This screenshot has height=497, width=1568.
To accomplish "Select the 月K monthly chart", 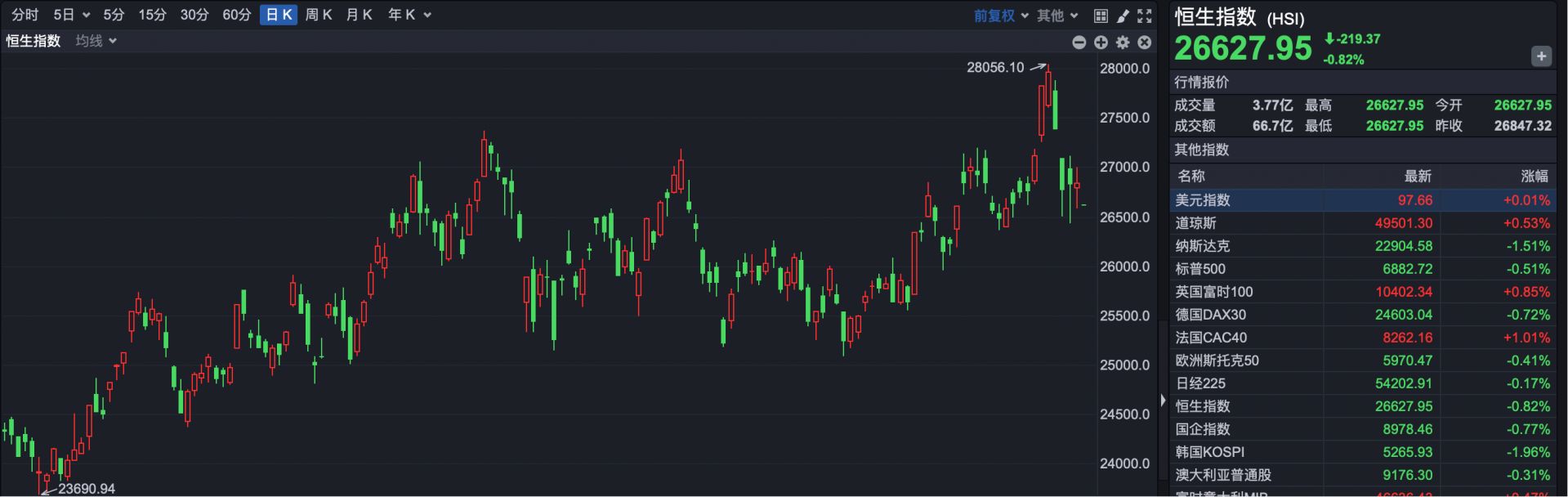I will (359, 15).
